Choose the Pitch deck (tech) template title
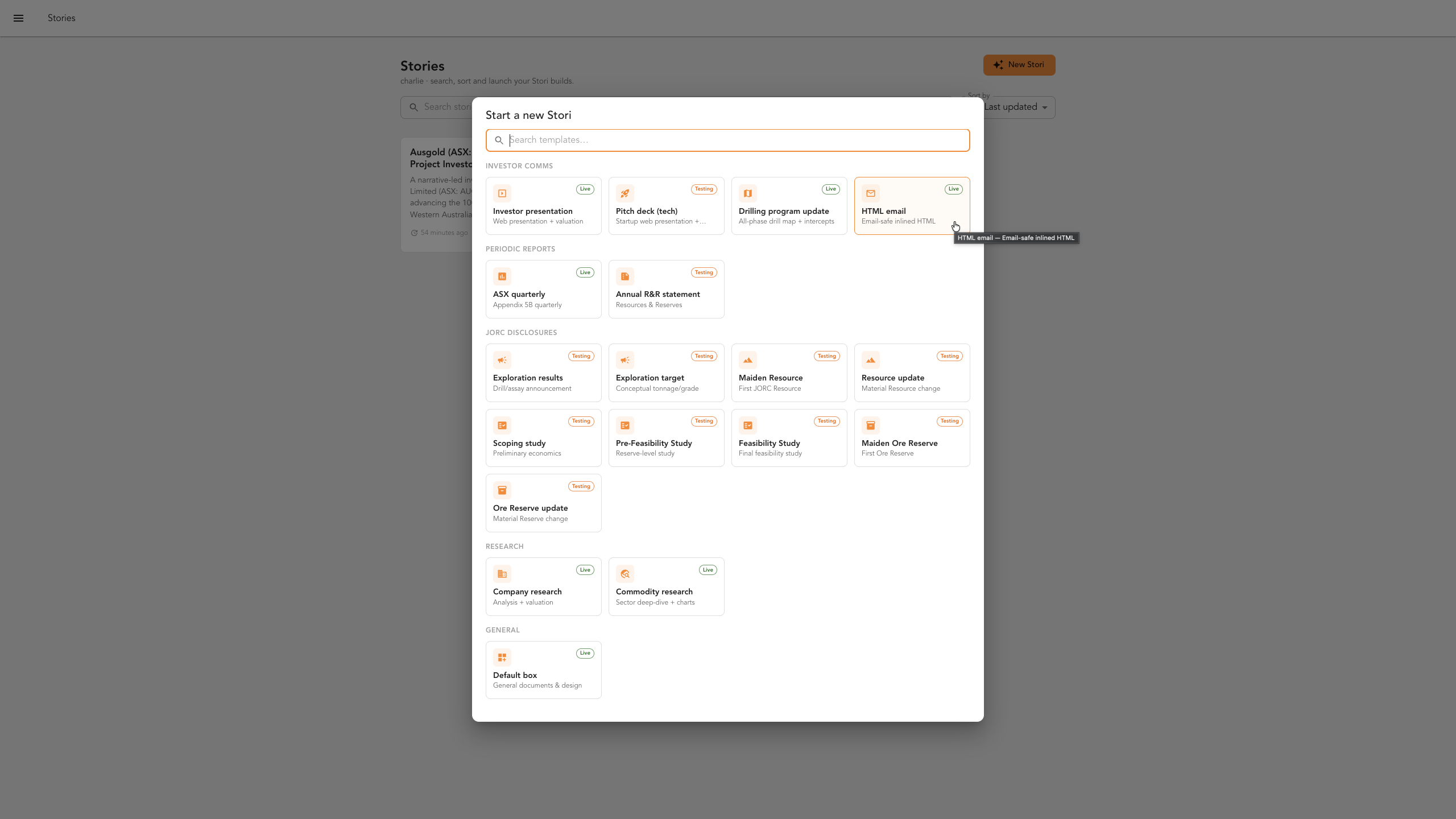This screenshot has width=1456, height=819. coord(647,211)
